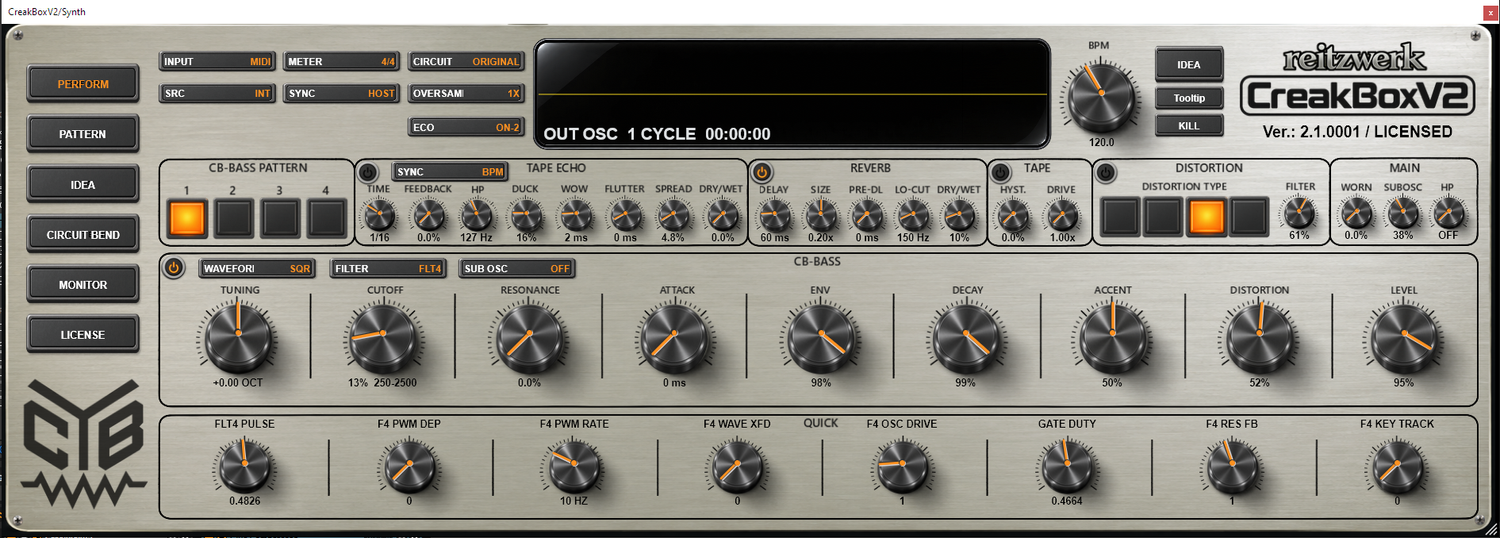The width and height of the screenshot is (1500, 538).
Task: Toggle the Tape Echo power button
Action: click(368, 172)
